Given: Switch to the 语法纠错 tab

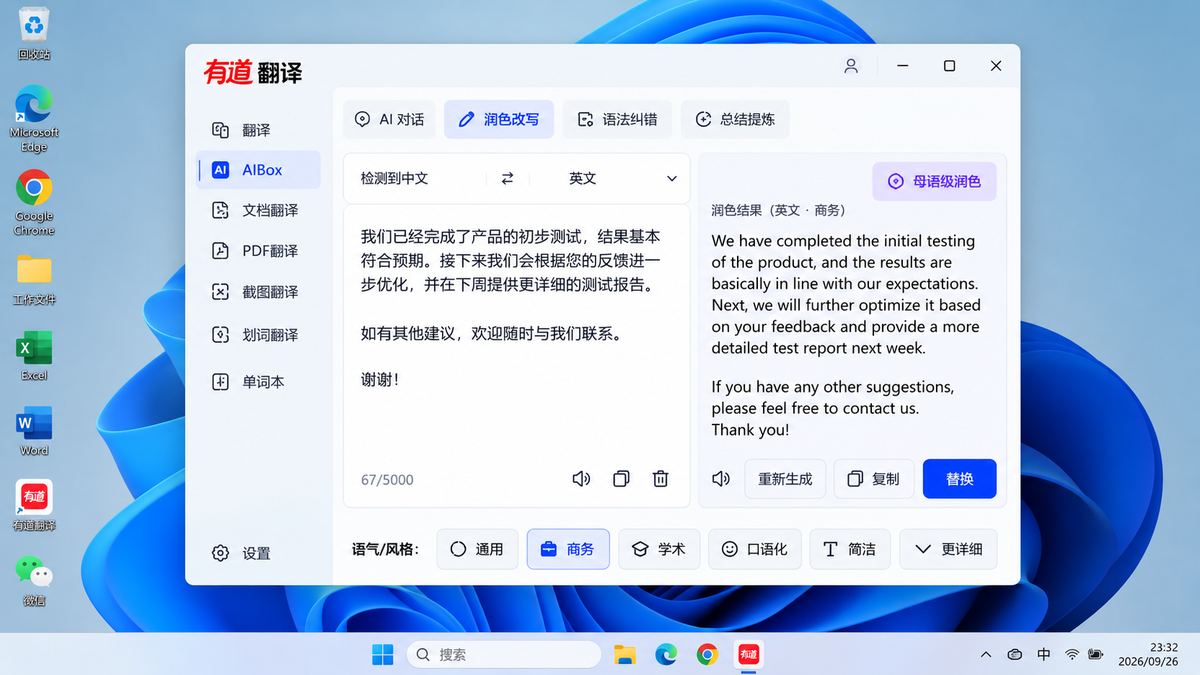Looking at the screenshot, I should [x=617, y=119].
